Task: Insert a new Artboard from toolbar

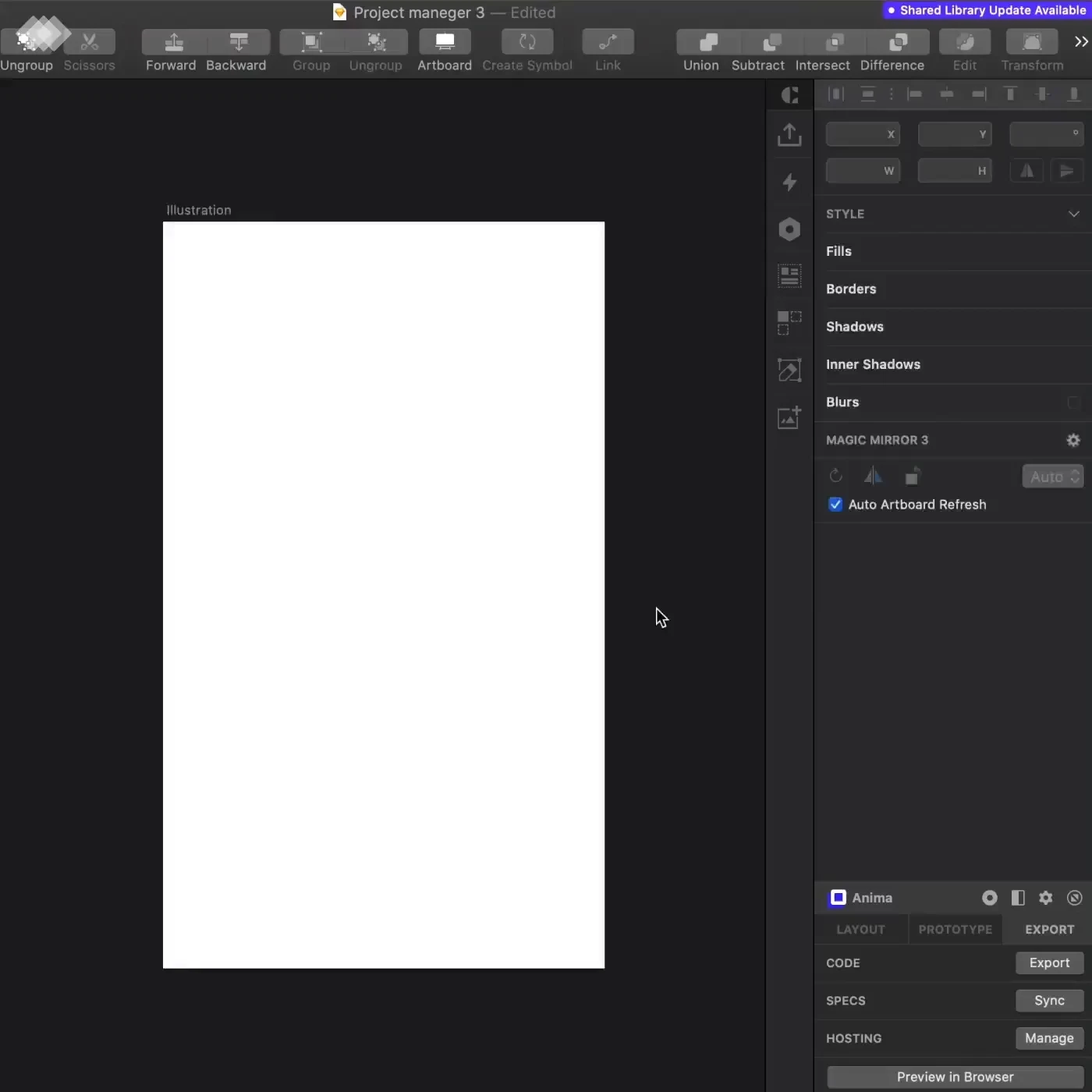Action: pyautogui.click(x=444, y=42)
